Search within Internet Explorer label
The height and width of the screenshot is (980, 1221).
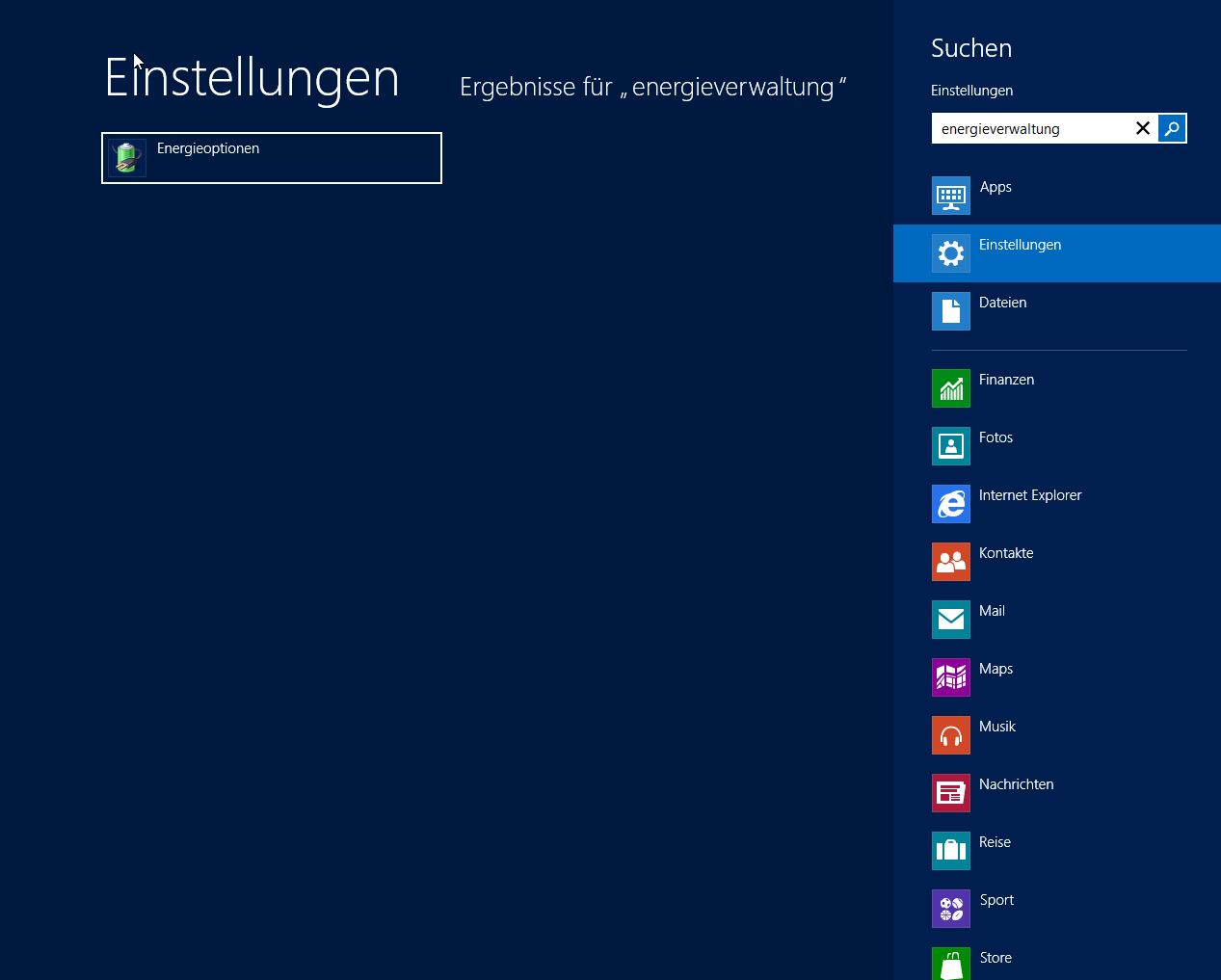(1030, 495)
